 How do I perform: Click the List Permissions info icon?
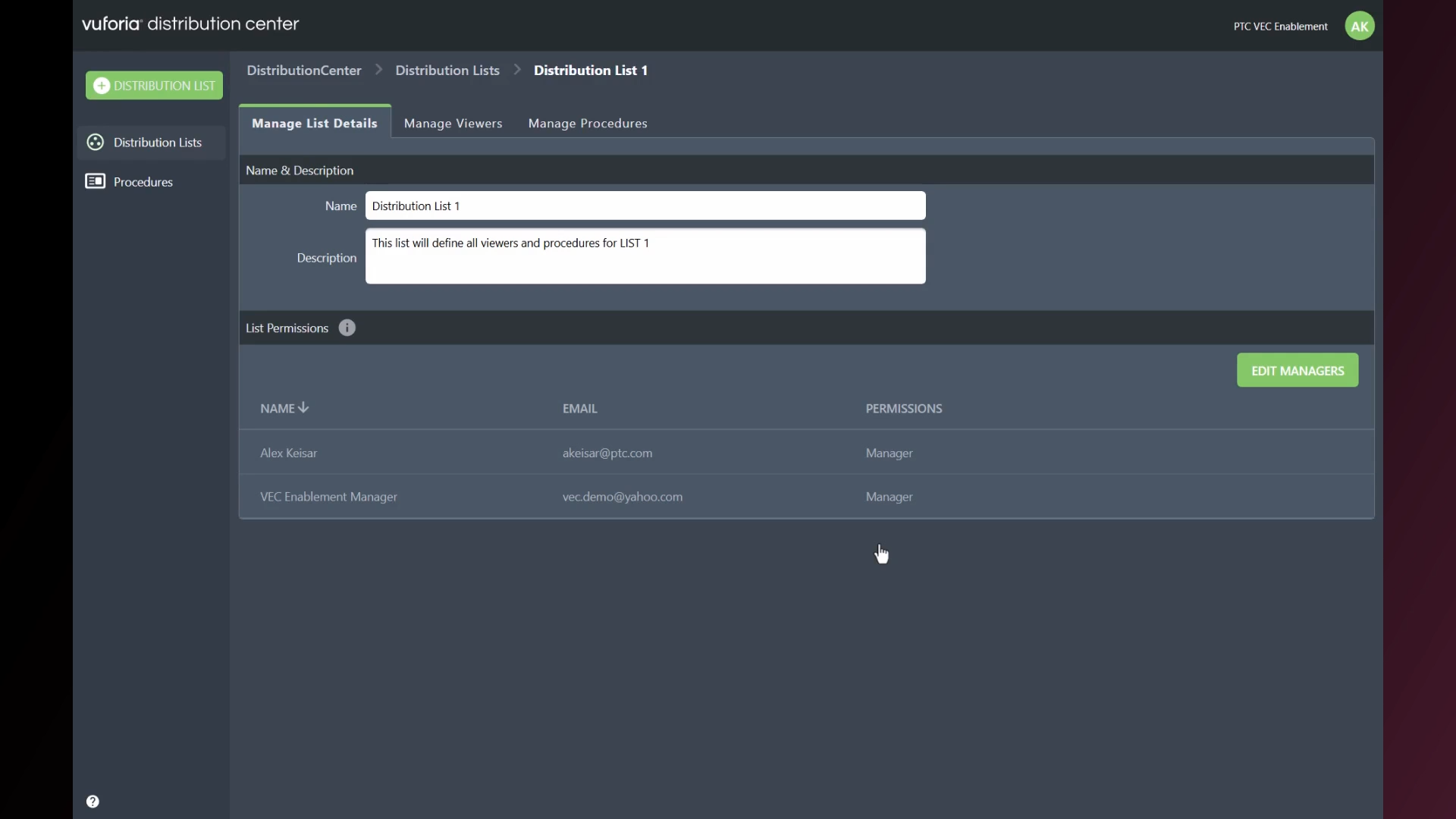pos(347,328)
